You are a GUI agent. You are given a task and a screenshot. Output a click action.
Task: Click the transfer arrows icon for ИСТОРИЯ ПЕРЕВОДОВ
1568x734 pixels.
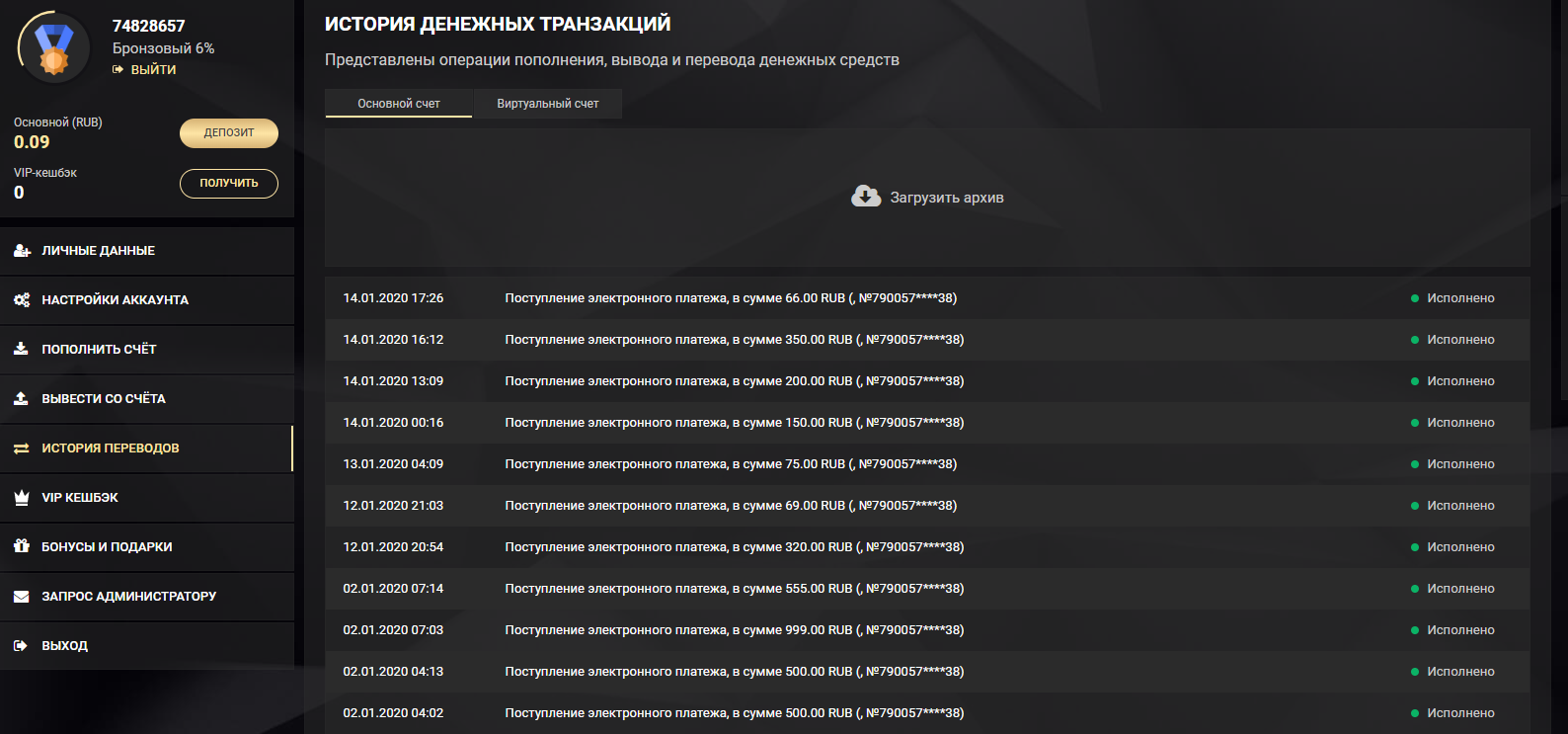coord(21,449)
